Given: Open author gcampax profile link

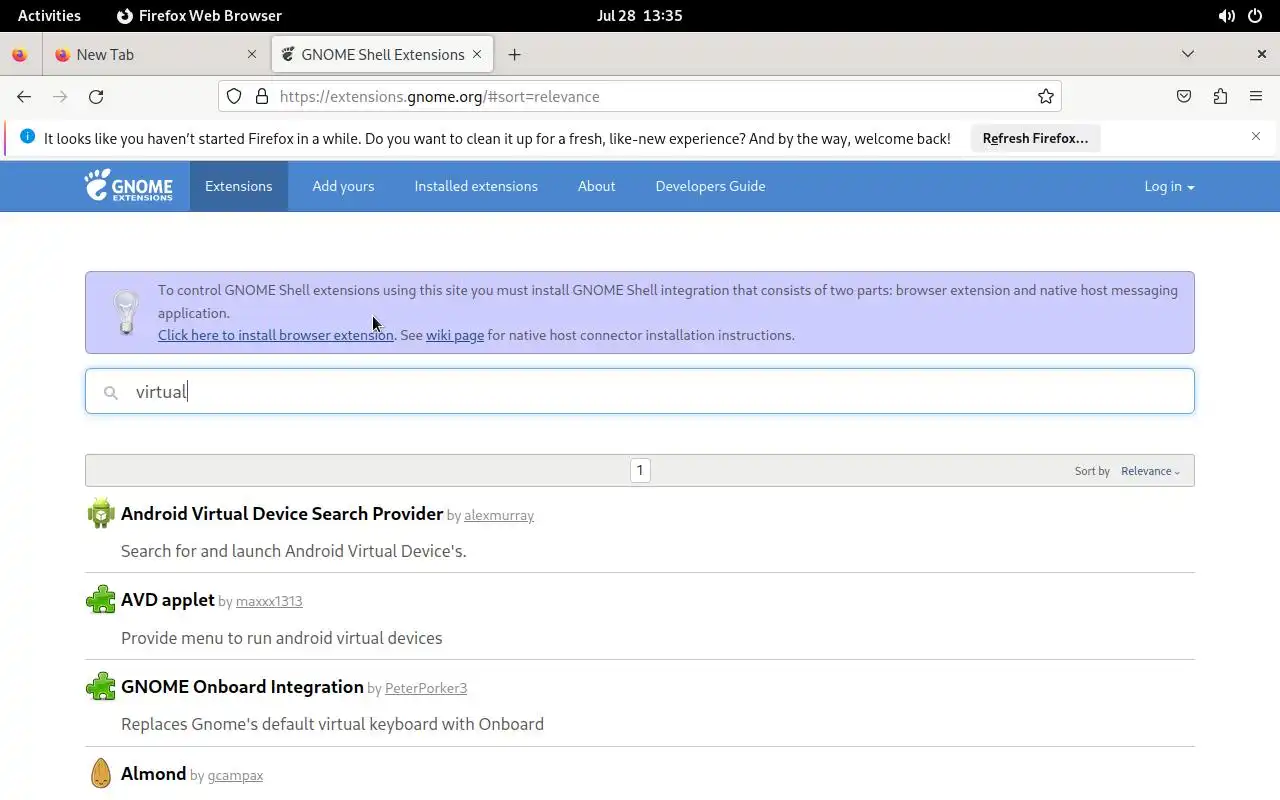Looking at the screenshot, I should [235, 775].
